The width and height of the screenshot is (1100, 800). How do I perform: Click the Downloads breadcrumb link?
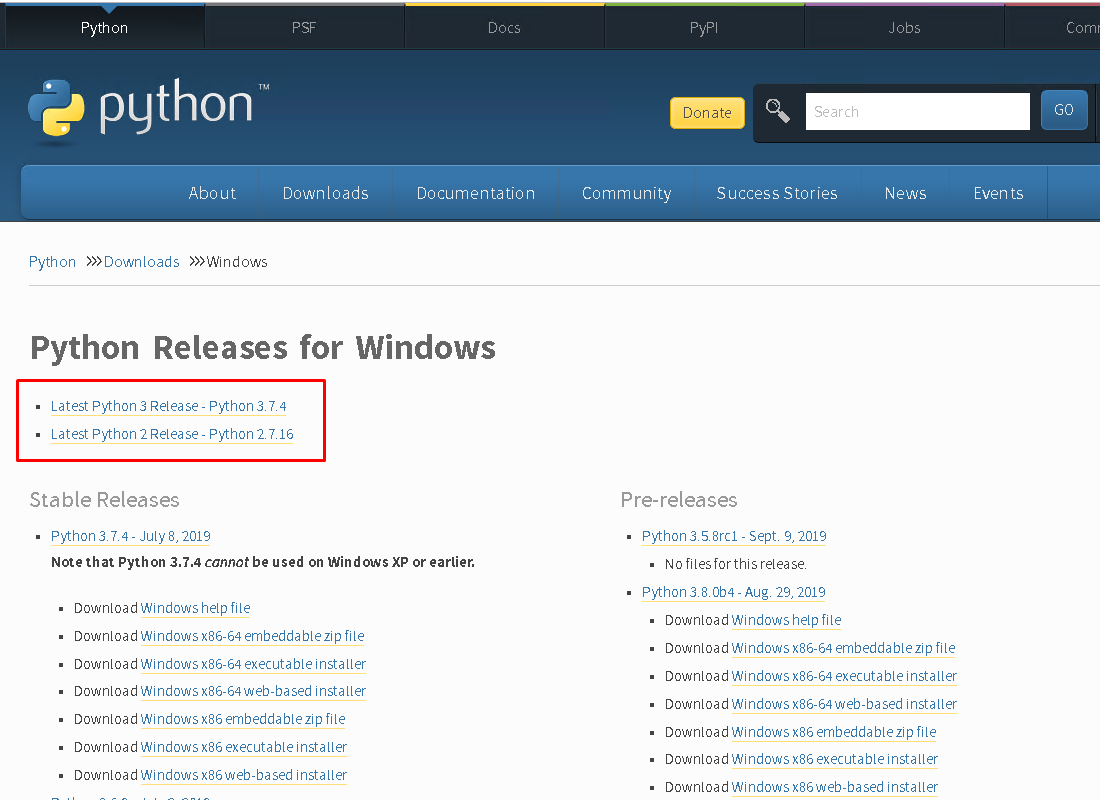coord(142,262)
